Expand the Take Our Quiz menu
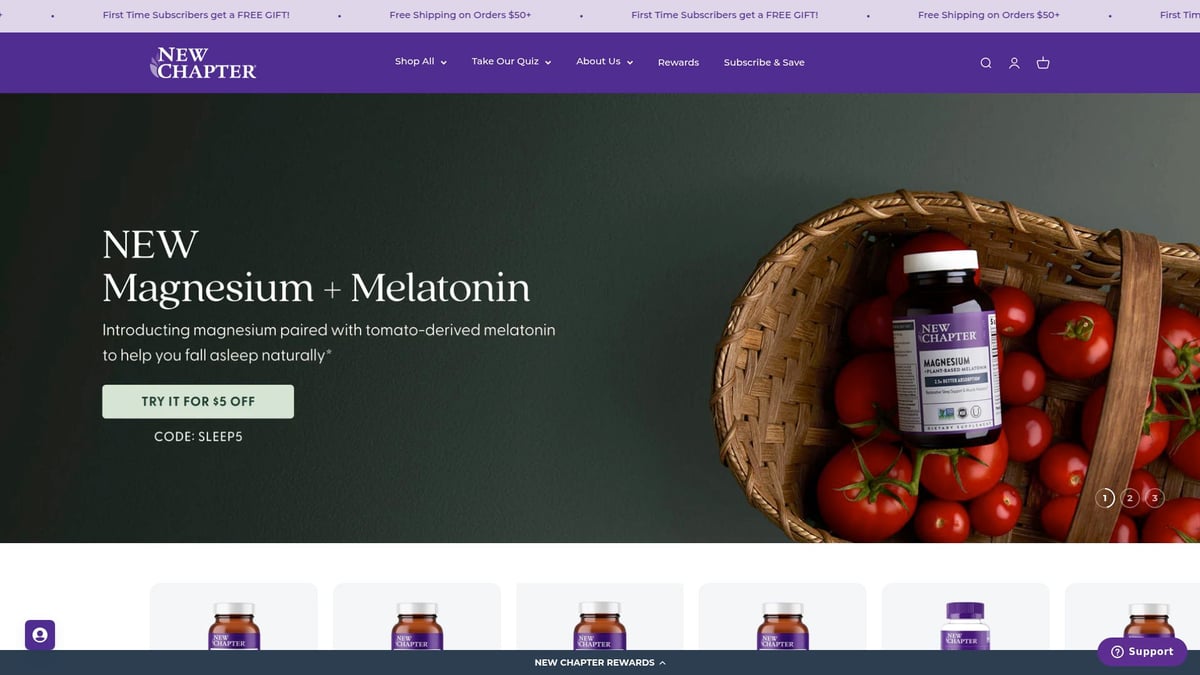 (511, 62)
